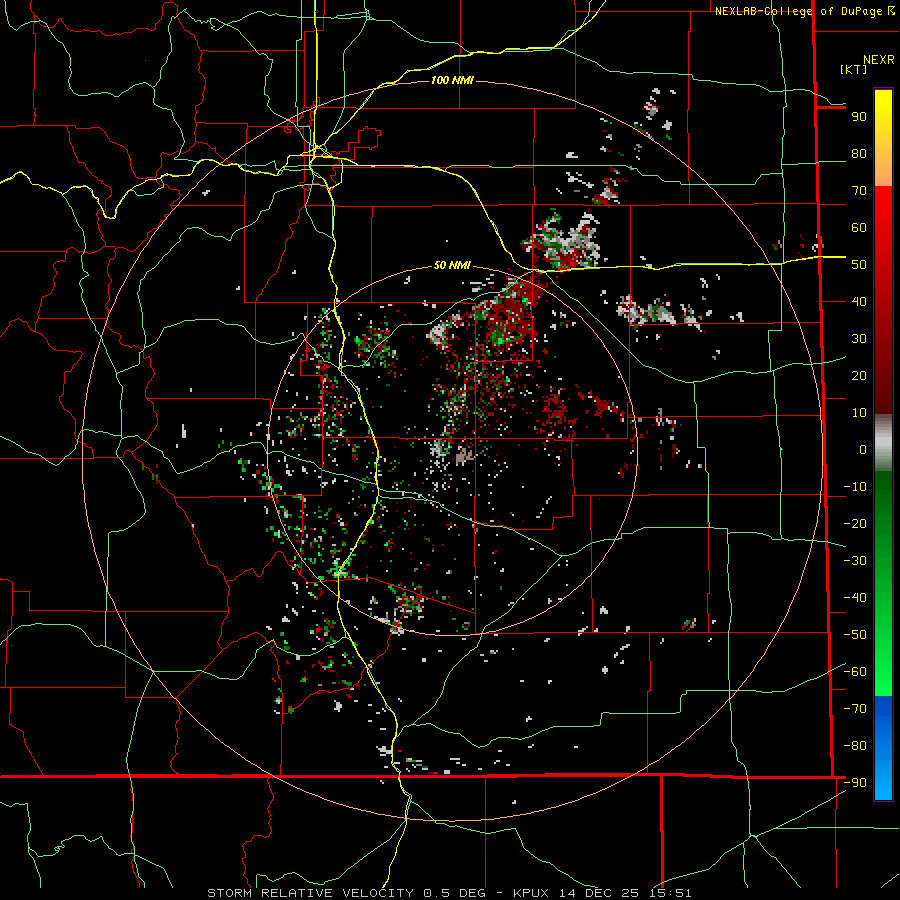Click the 80 value on velocity scale
The height and width of the screenshot is (900, 900).
tap(859, 153)
